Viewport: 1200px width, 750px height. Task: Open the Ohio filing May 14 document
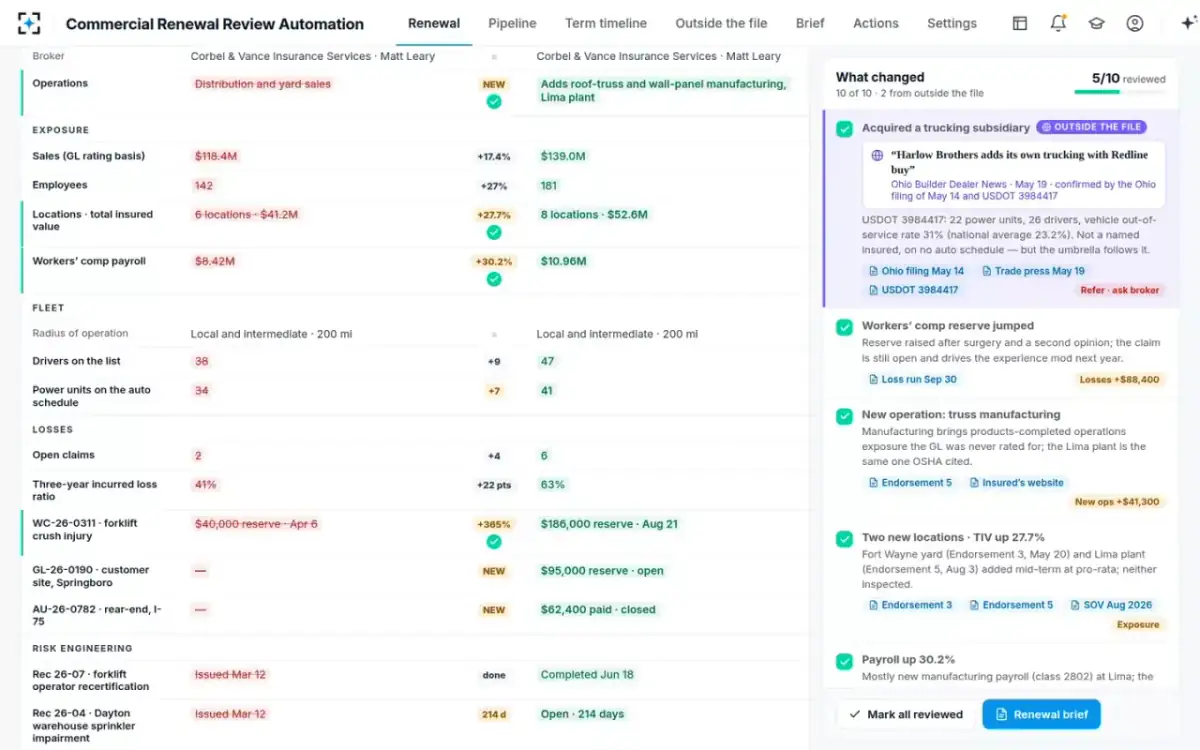[x=916, y=271]
